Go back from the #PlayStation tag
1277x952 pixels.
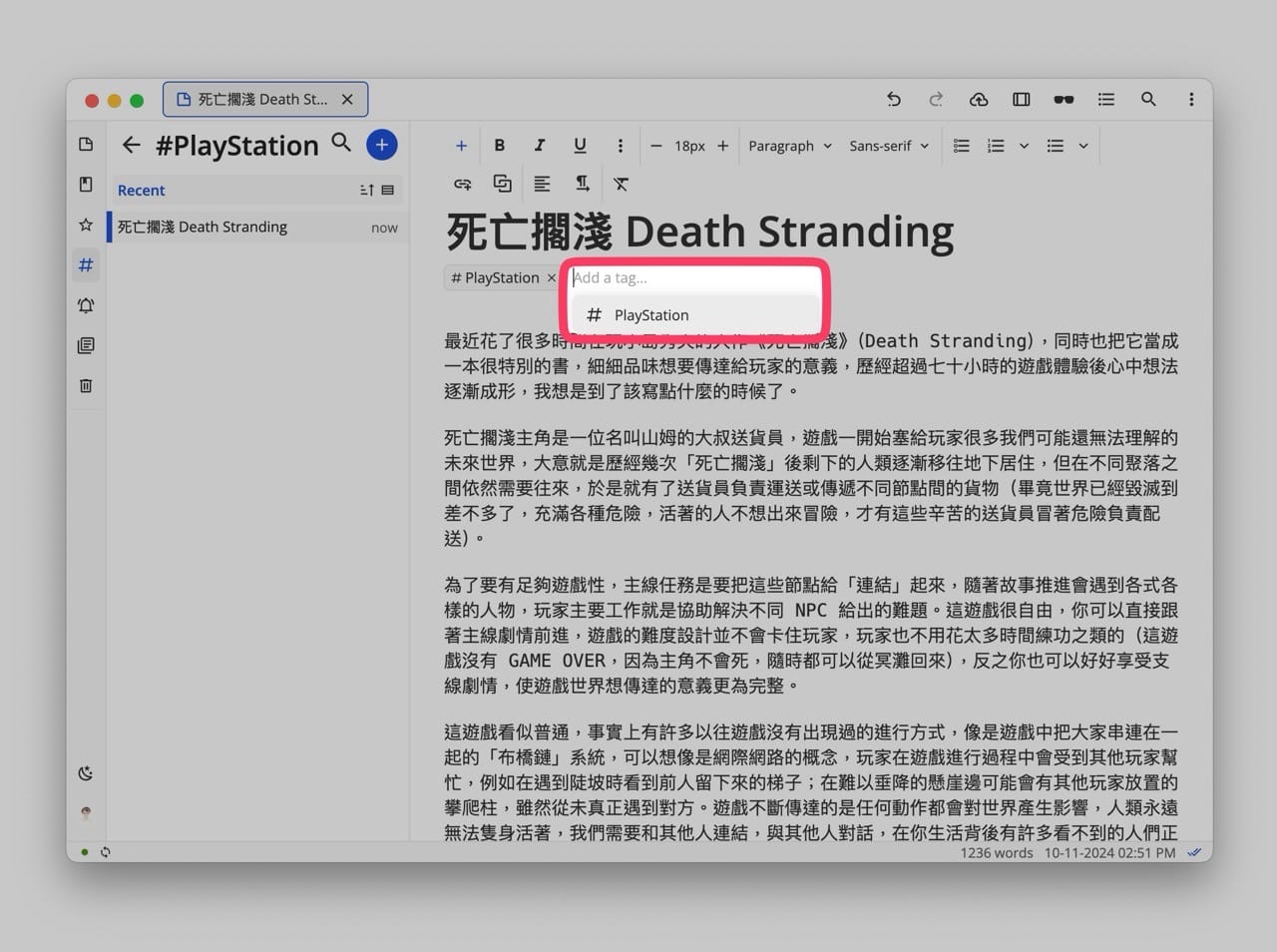(131, 145)
